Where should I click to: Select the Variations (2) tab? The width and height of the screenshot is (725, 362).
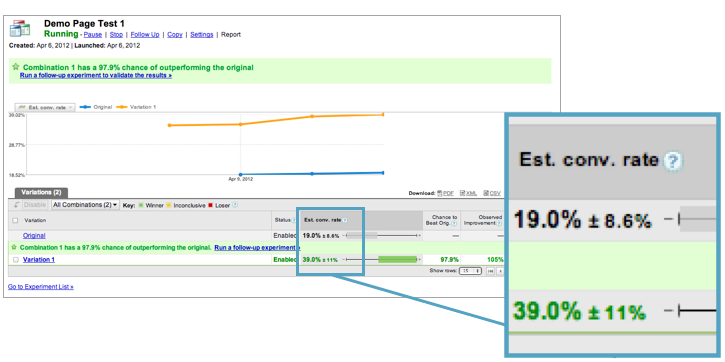click(41, 192)
